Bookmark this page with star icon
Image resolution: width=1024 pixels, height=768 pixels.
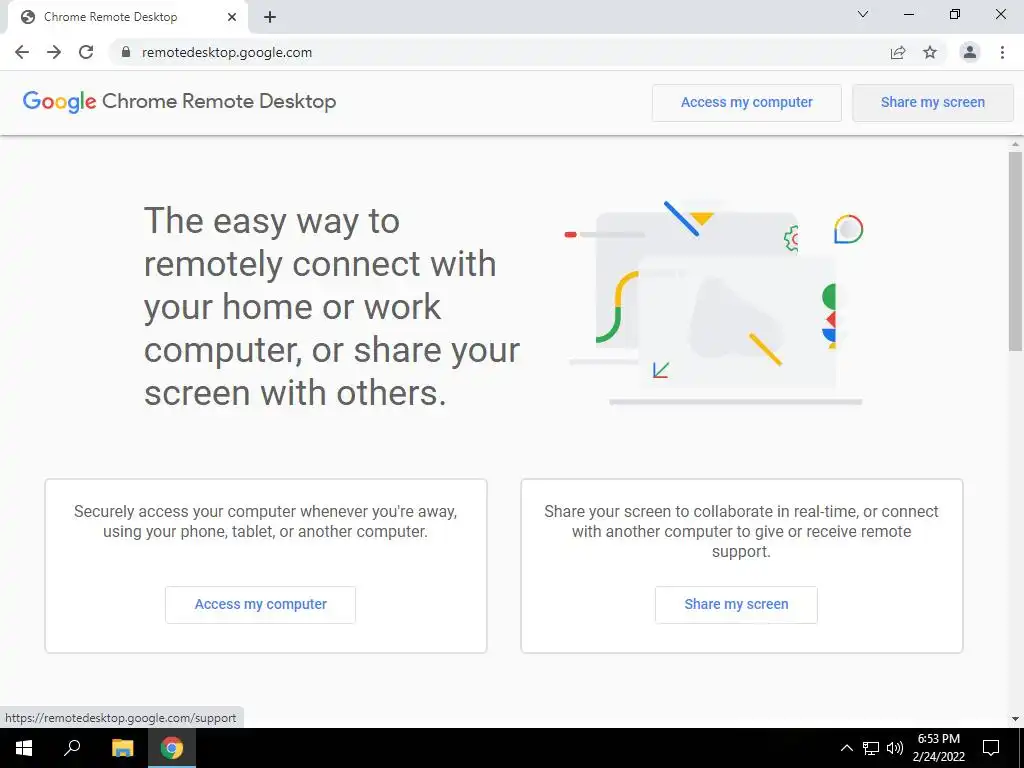(x=930, y=52)
